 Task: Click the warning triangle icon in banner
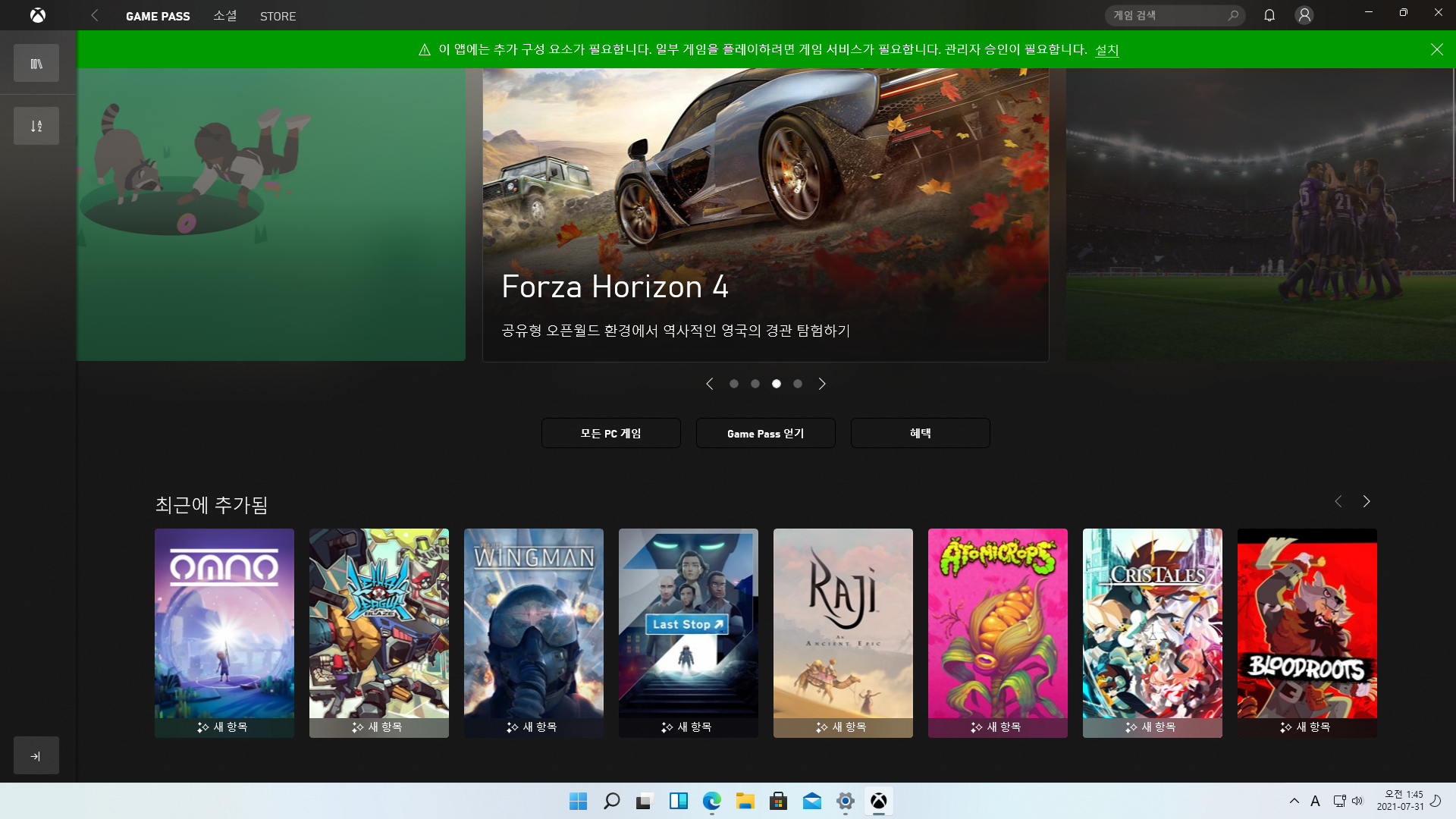coord(425,49)
